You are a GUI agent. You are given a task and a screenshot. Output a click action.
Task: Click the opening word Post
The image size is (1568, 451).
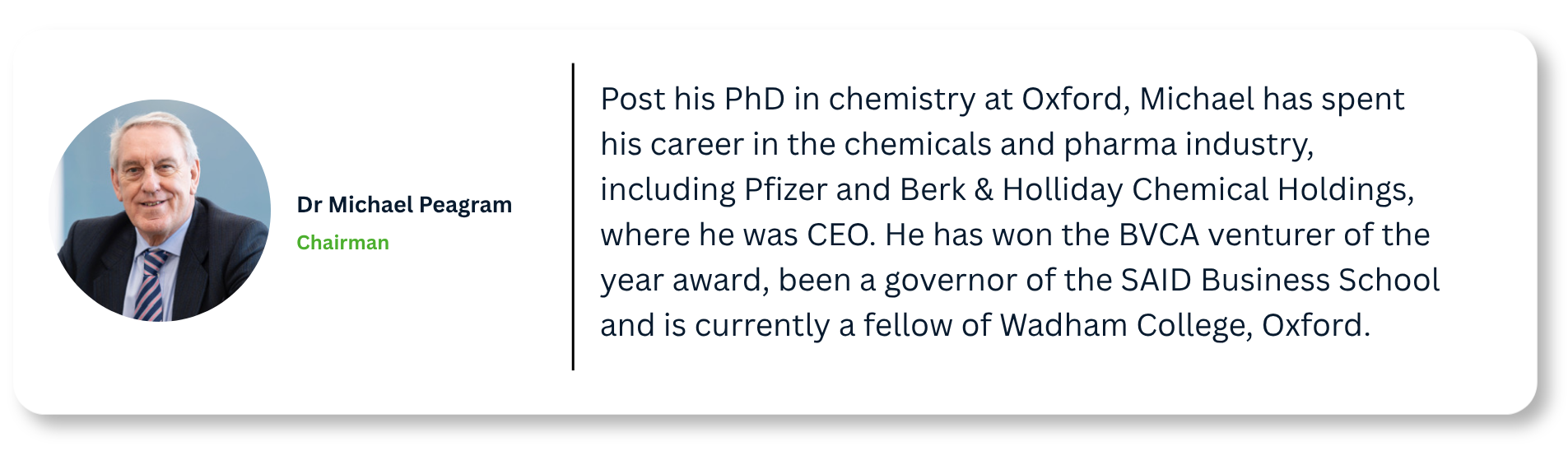pyautogui.click(x=633, y=99)
